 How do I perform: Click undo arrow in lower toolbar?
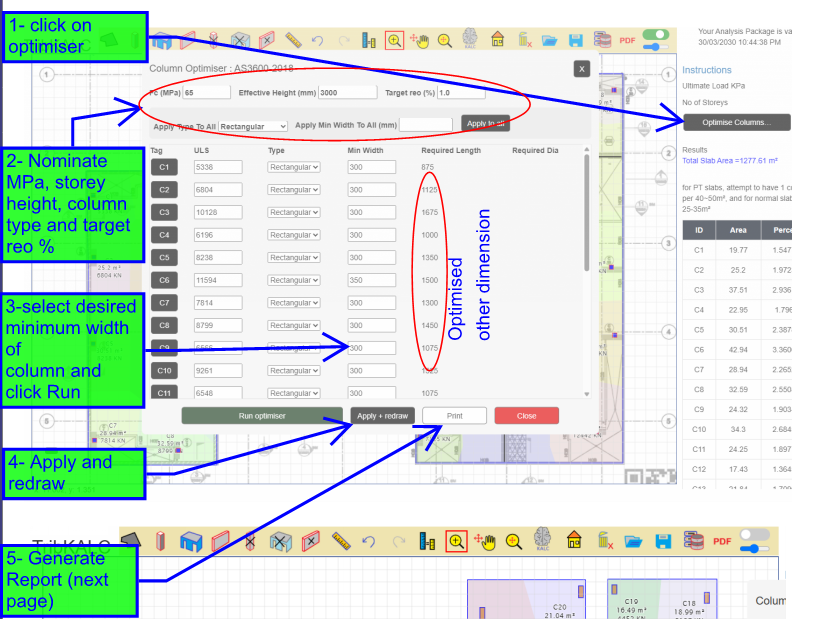coord(369,542)
